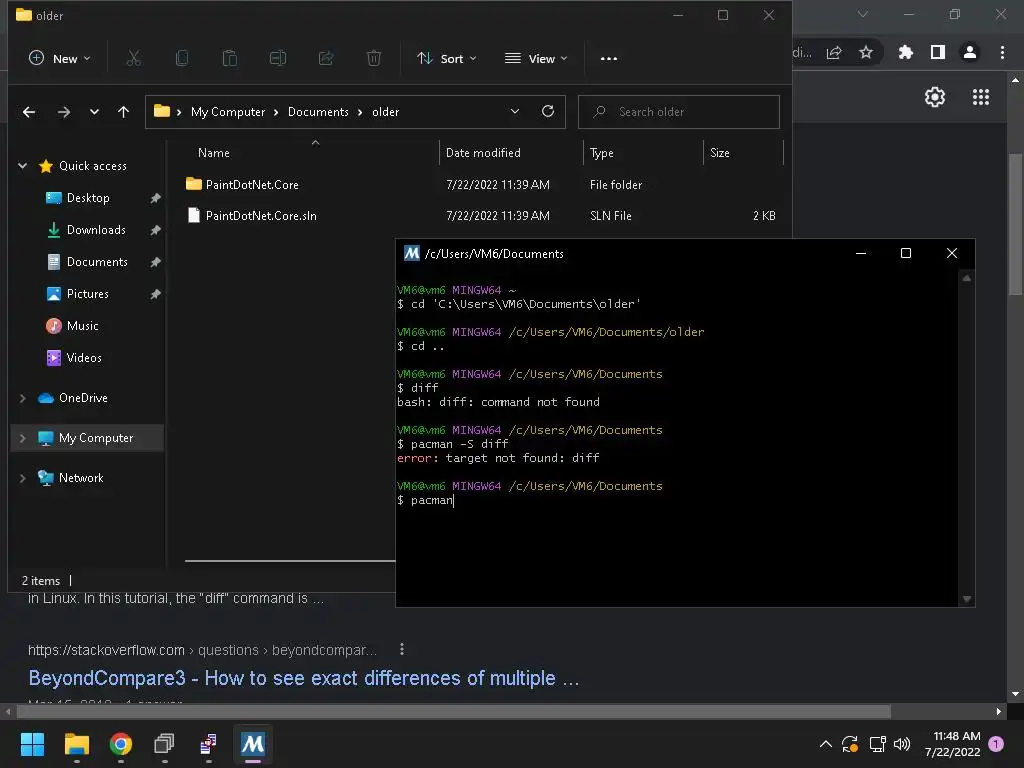Click the Cut scissors icon in Explorer toolbar
The width and height of the screenshot is (1024, 768).
tap(133, 59)
